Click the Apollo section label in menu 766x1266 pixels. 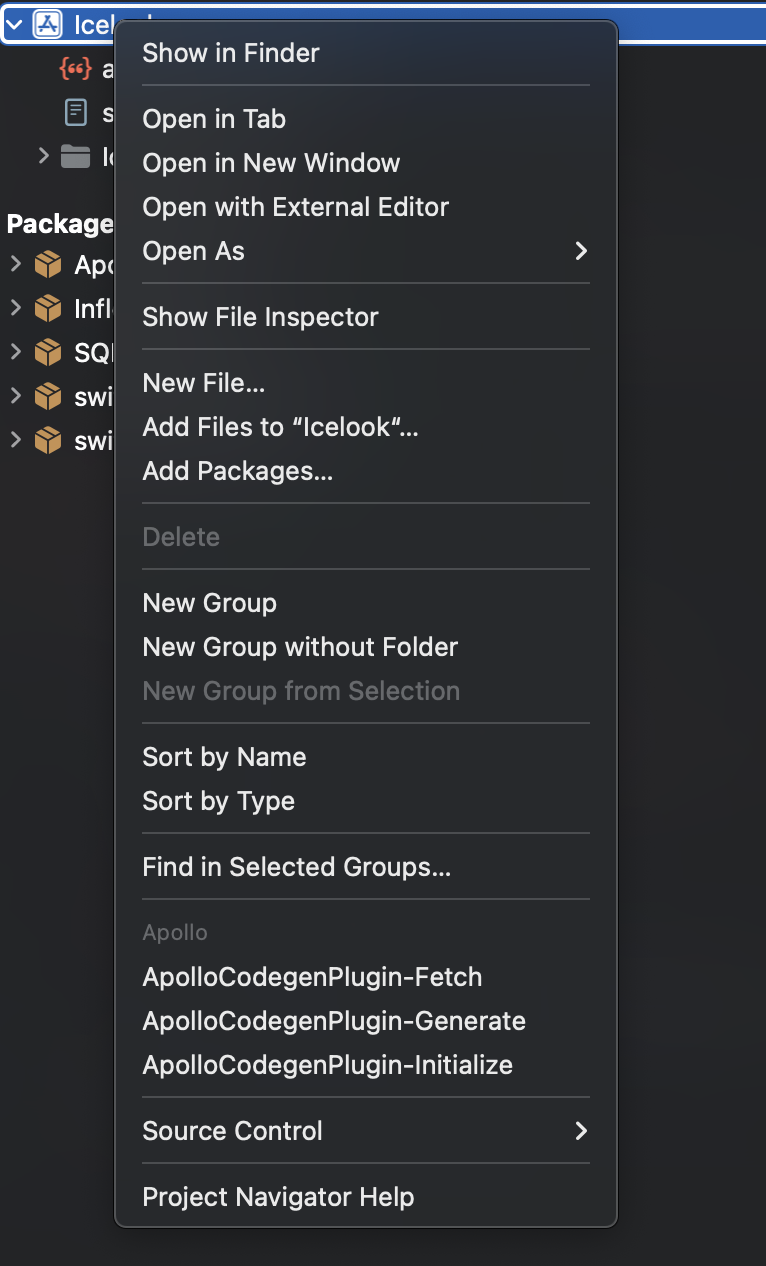click(x=175, y=932)
